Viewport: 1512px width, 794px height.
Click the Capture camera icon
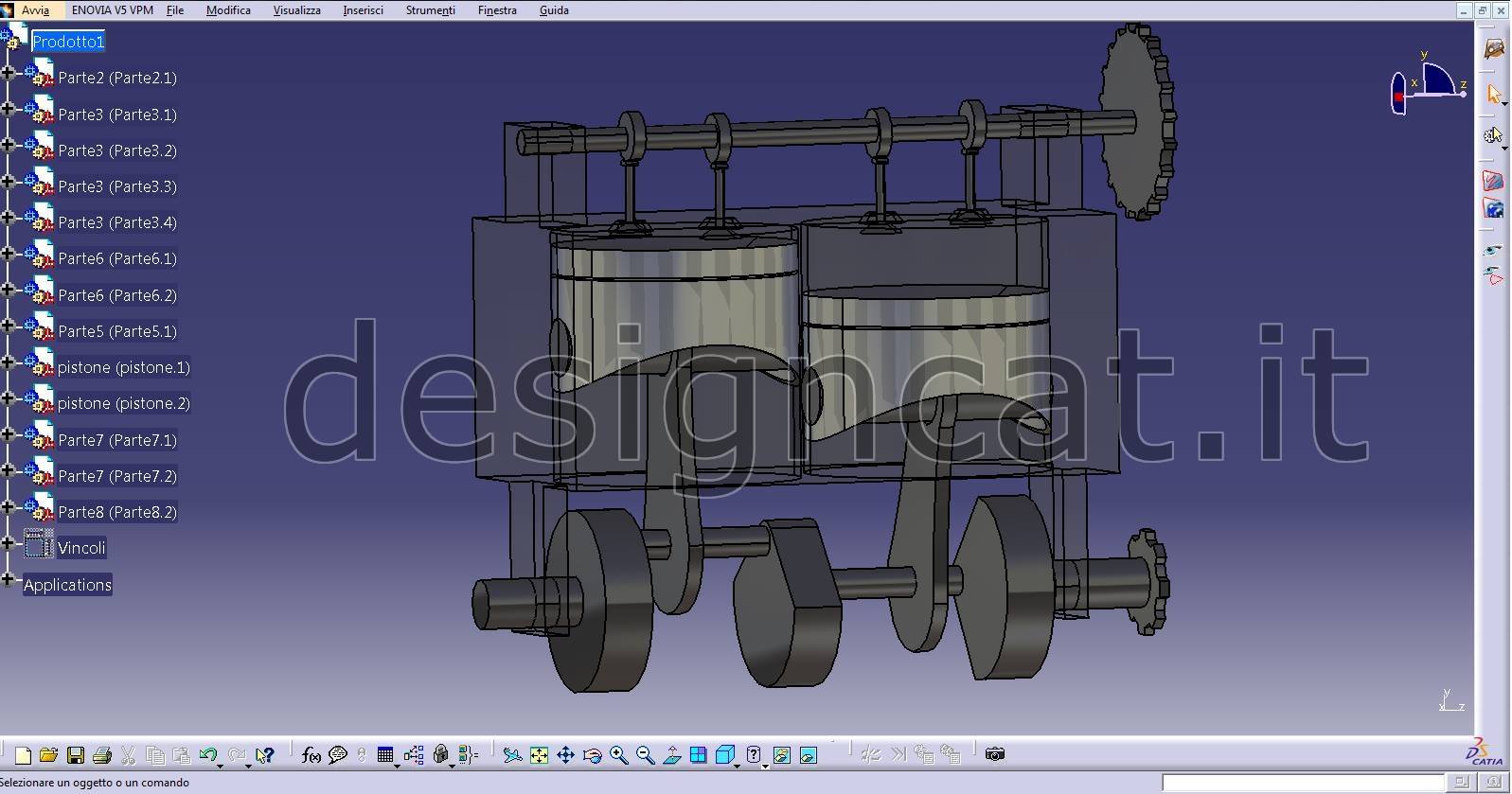pyautogui.click(x=994, y=754)
